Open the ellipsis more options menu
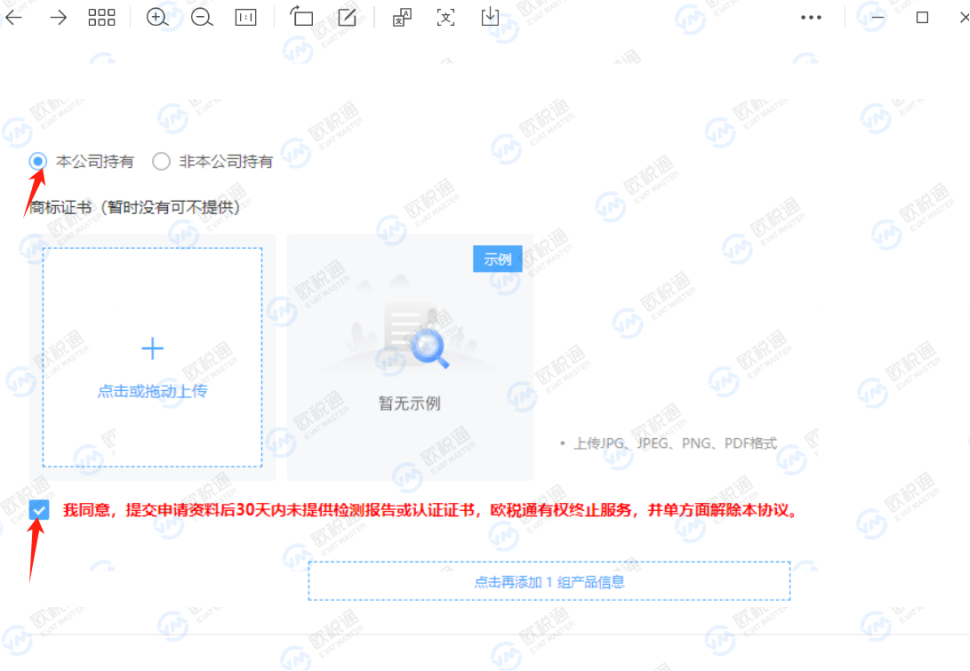The height and width of the screenshot is (671, 970). click(810, 17)
